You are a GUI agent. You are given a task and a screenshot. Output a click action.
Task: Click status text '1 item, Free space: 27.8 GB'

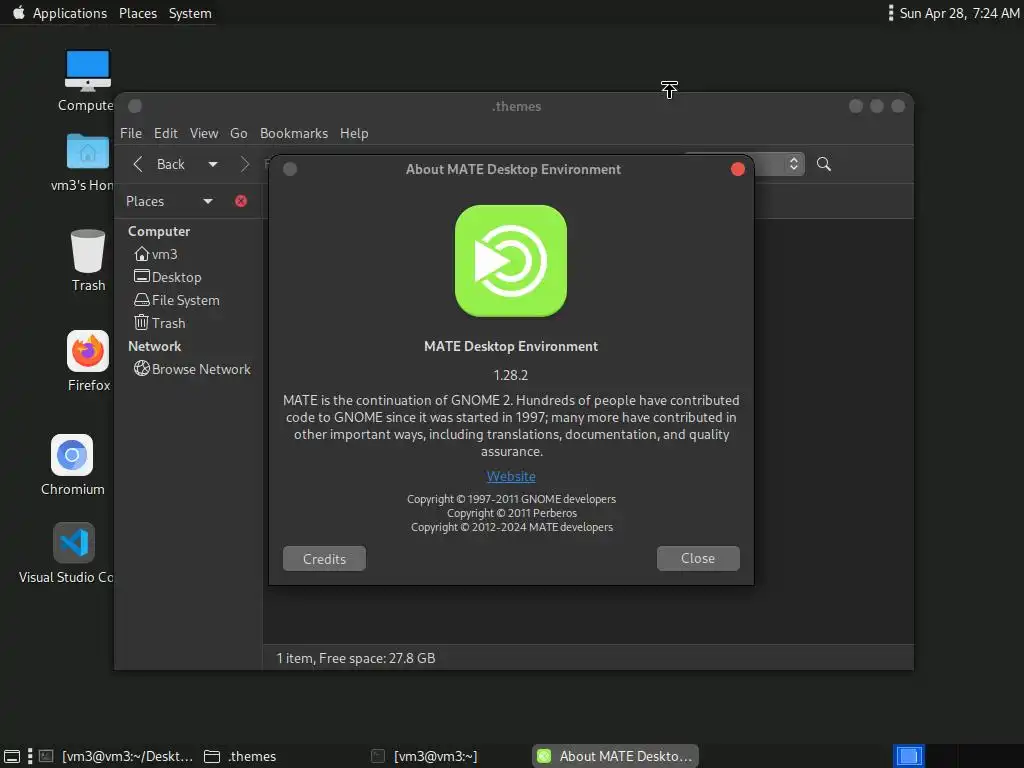(x=355, y=658)
